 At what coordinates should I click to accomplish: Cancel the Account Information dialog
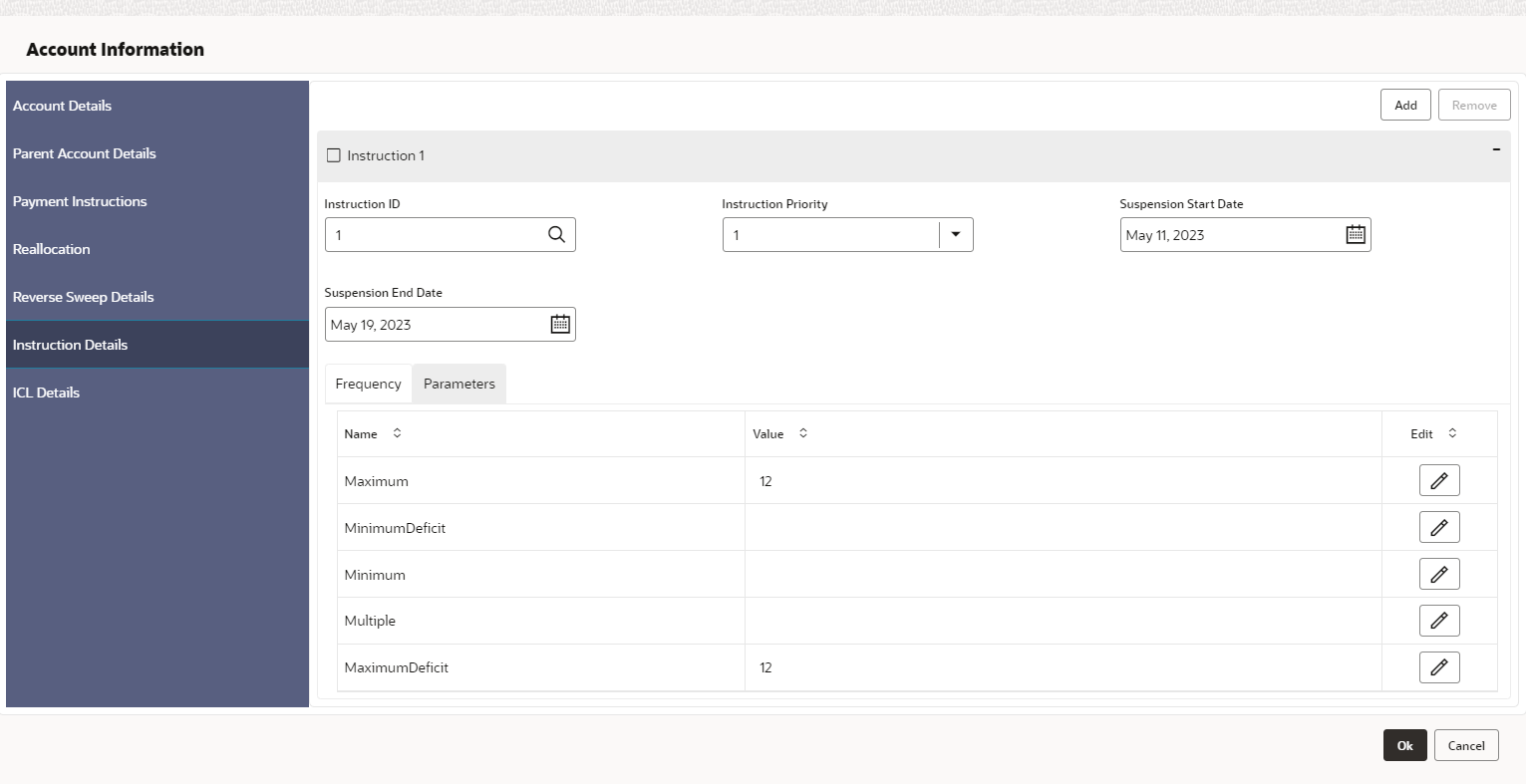(1465, 745)
